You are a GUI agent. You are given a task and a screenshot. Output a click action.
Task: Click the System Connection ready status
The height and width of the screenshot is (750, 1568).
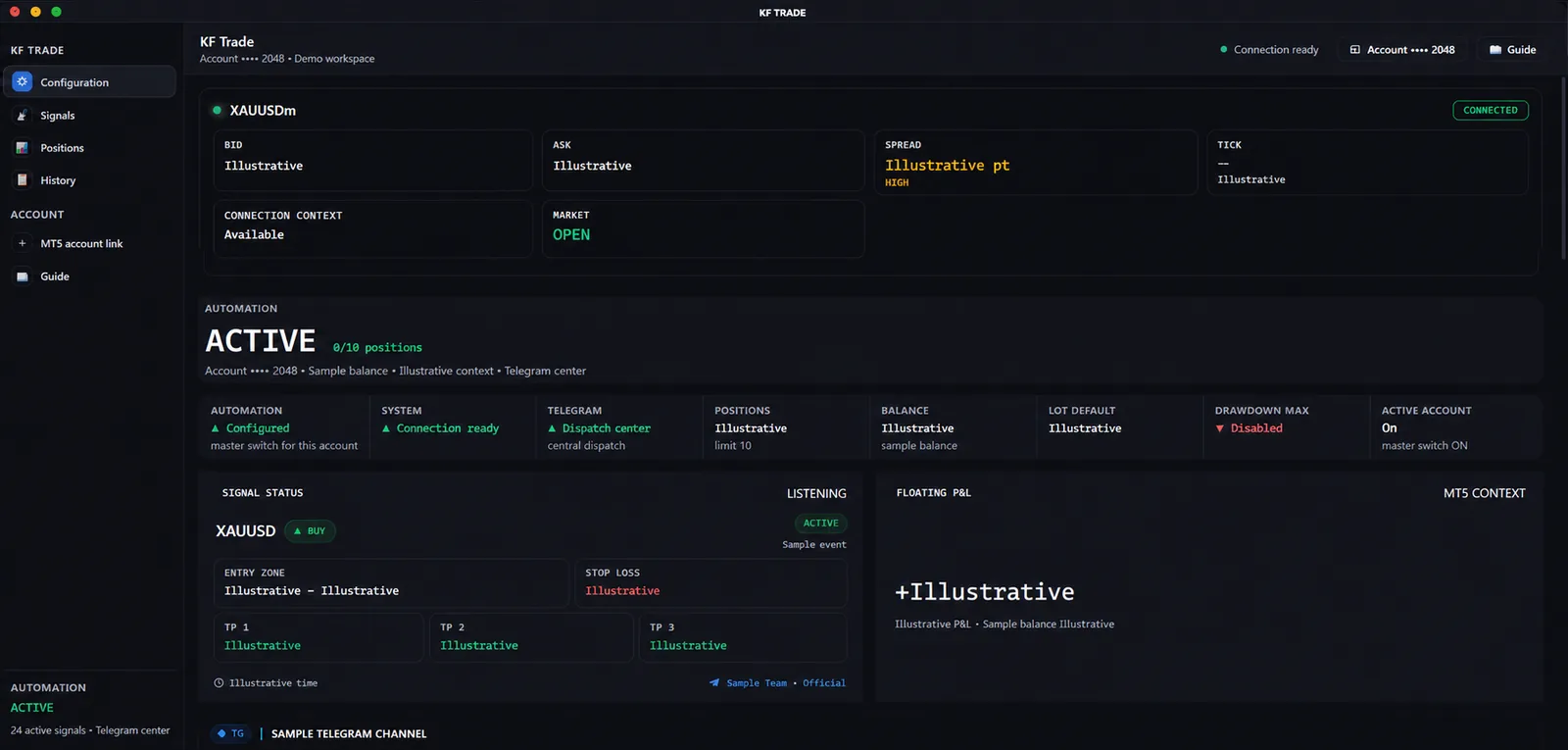click(x=440, y=428)
